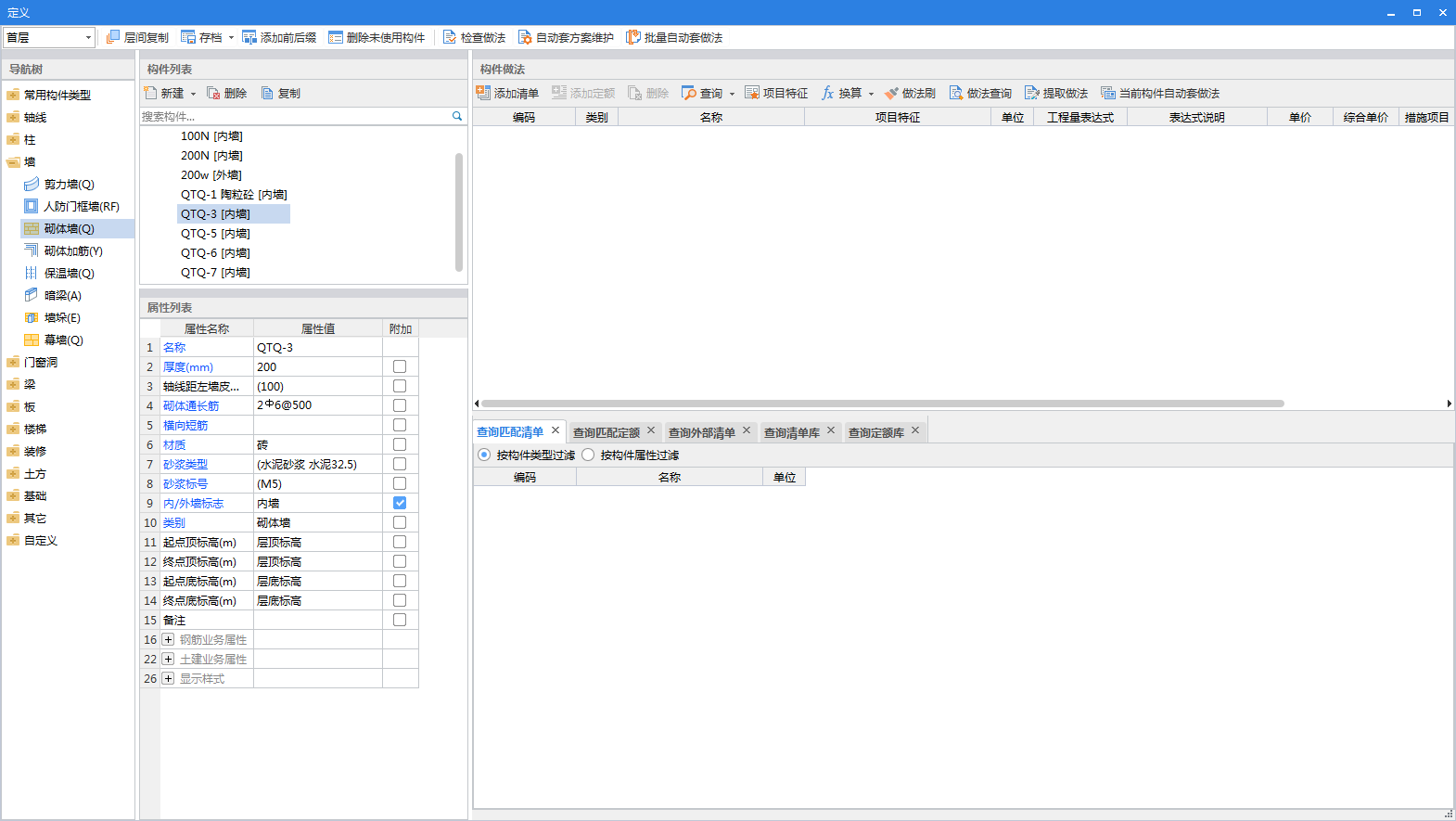Image resolution: width=1456 pixels, height=821 pixels.
Task: Switch to 查询清单库 tab
Action: [792, 432]
